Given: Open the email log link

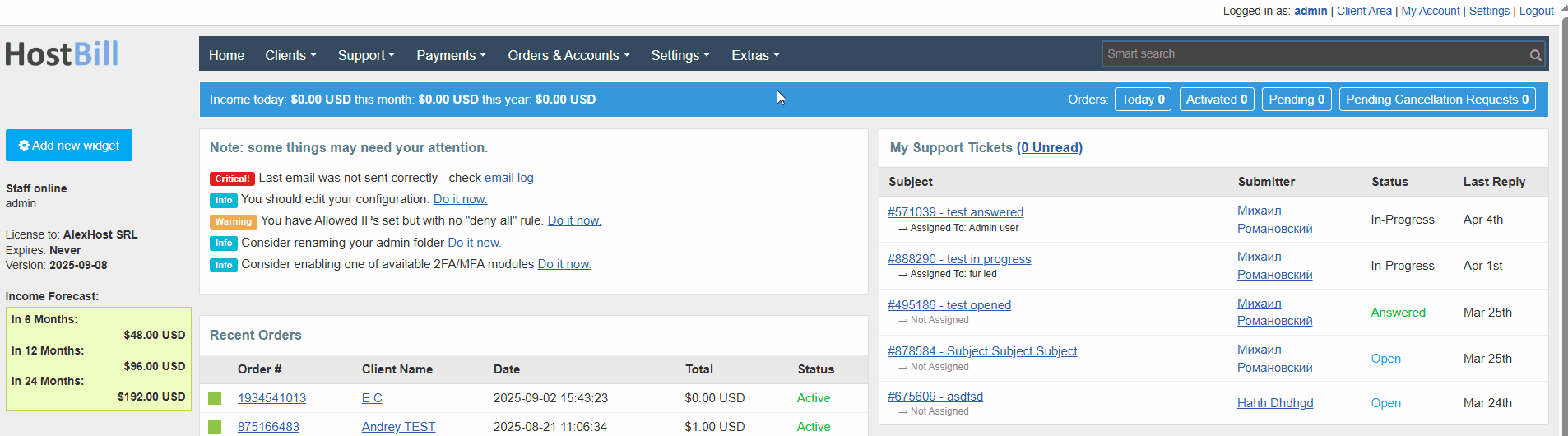Looking at the screenshot, I should (508, 178).
